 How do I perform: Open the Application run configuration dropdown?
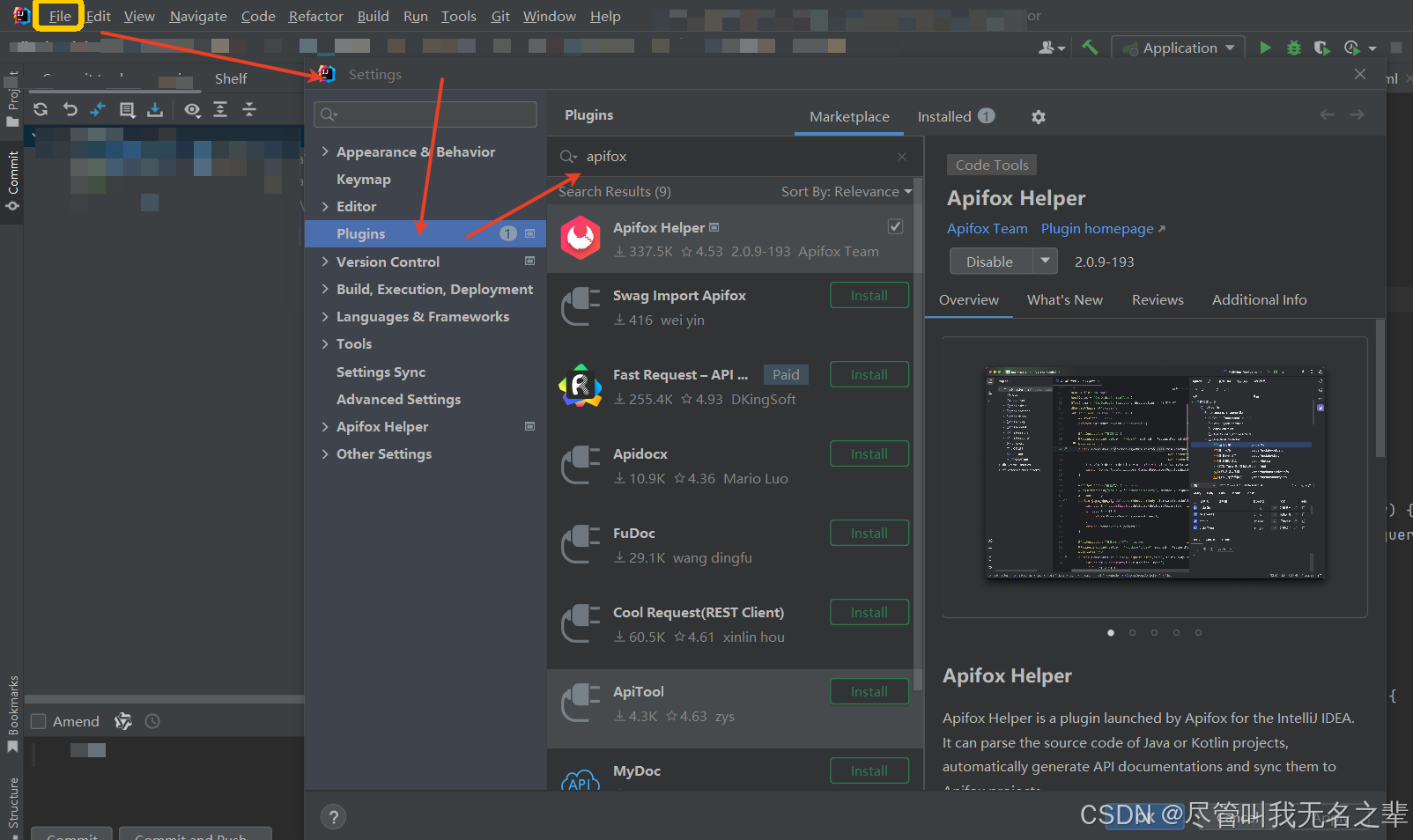[1179, 48]
